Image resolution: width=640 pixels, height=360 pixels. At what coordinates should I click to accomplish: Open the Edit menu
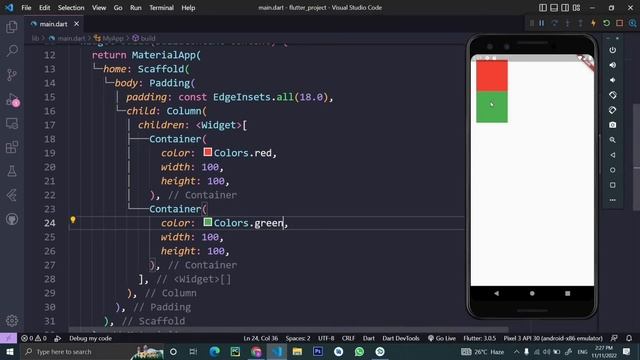(44, 8)
